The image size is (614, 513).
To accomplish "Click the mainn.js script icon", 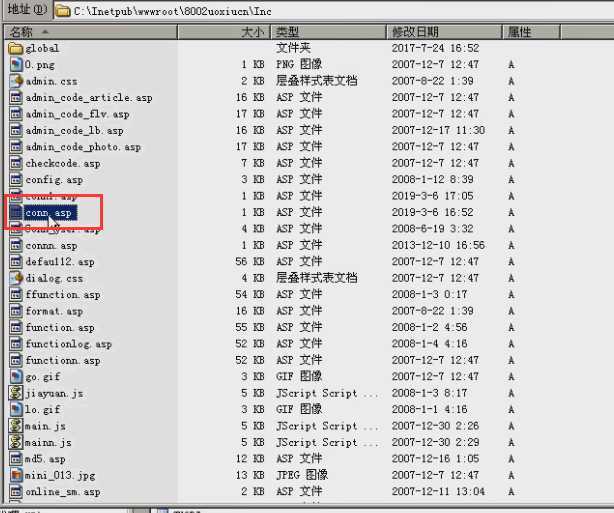I will click(x=16, y=443).
